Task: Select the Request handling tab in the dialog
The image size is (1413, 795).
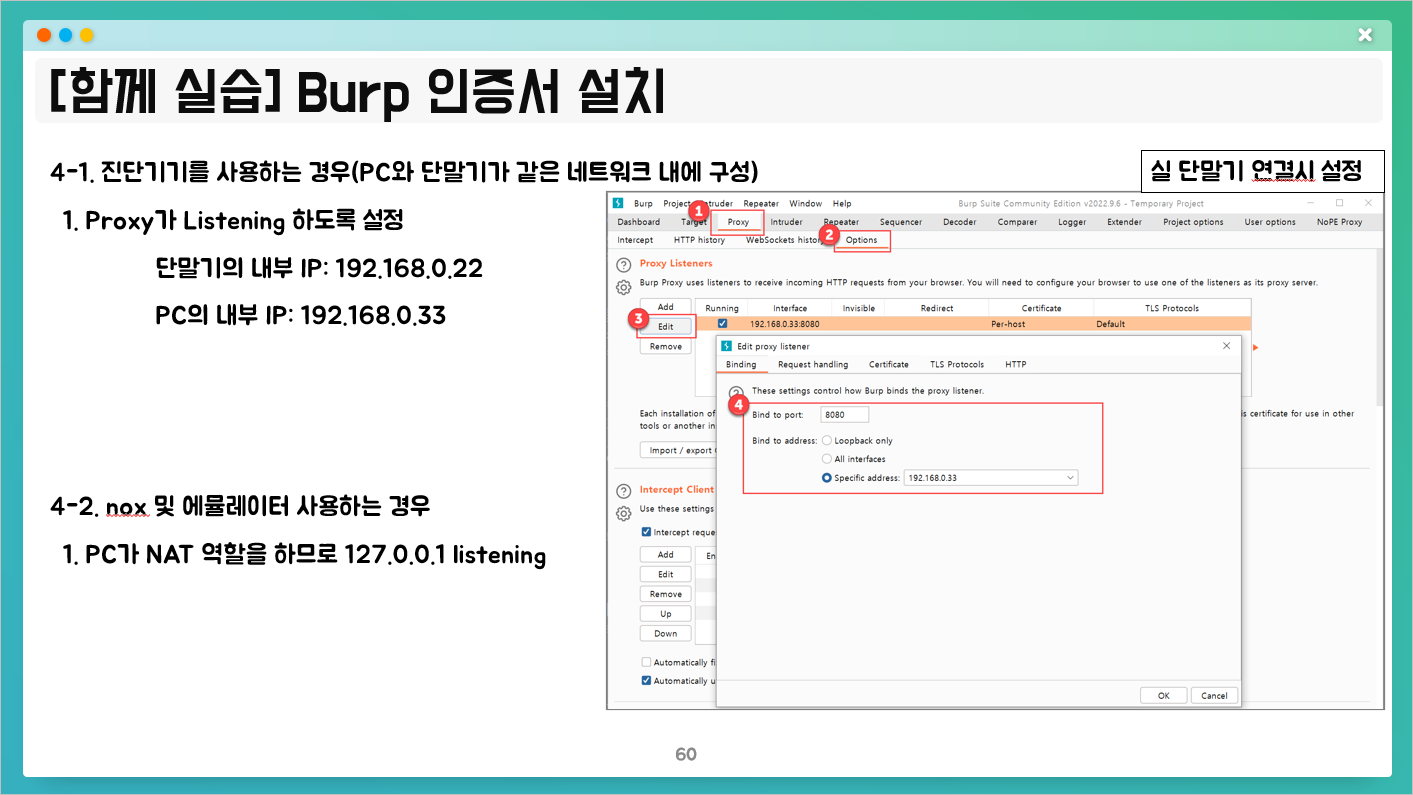Action: click(813, 364)
